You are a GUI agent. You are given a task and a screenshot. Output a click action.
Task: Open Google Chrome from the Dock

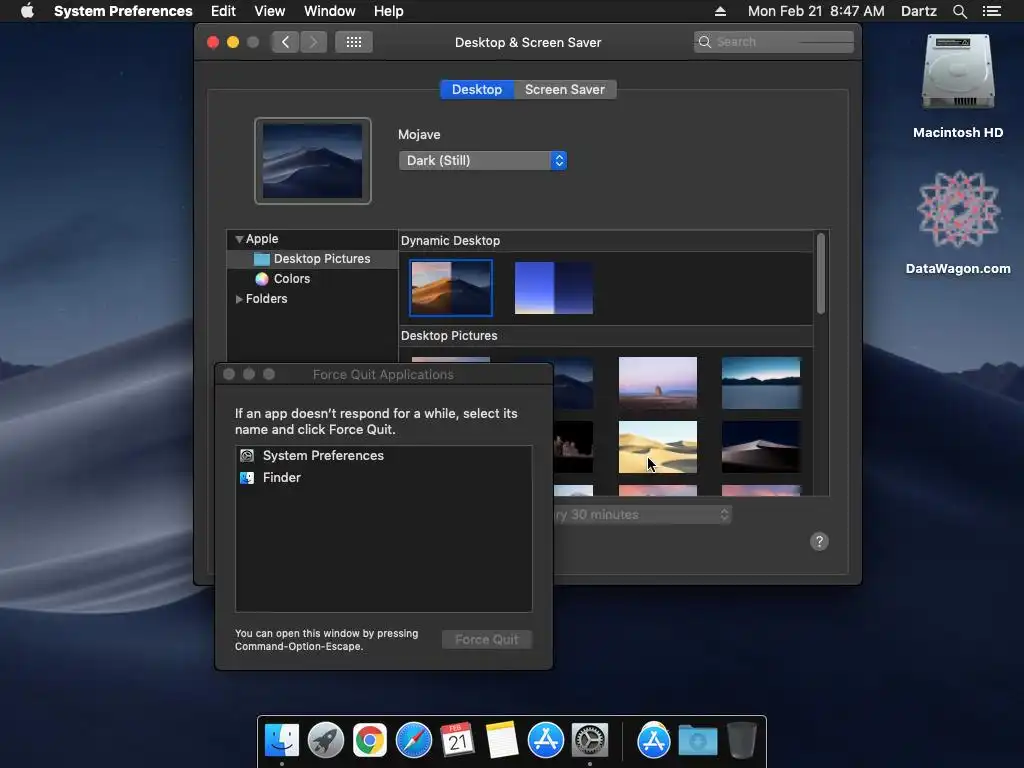click(x=370, y=741)
